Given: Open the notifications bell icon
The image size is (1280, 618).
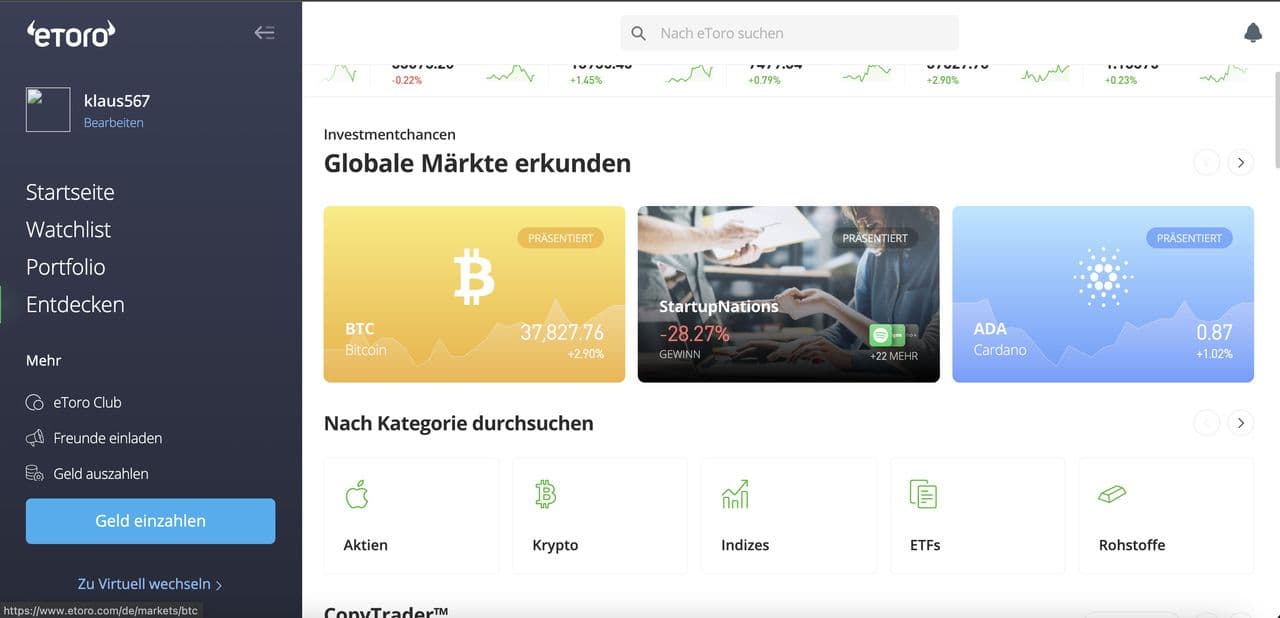Looking at the screenshot, I should 1253,33.
